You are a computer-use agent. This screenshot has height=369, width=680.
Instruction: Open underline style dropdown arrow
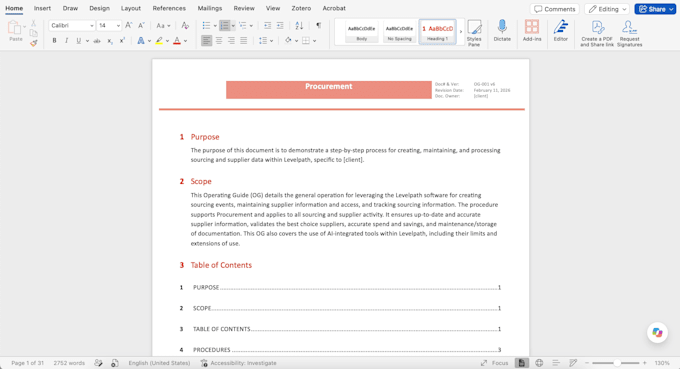[x=87, y=41]
